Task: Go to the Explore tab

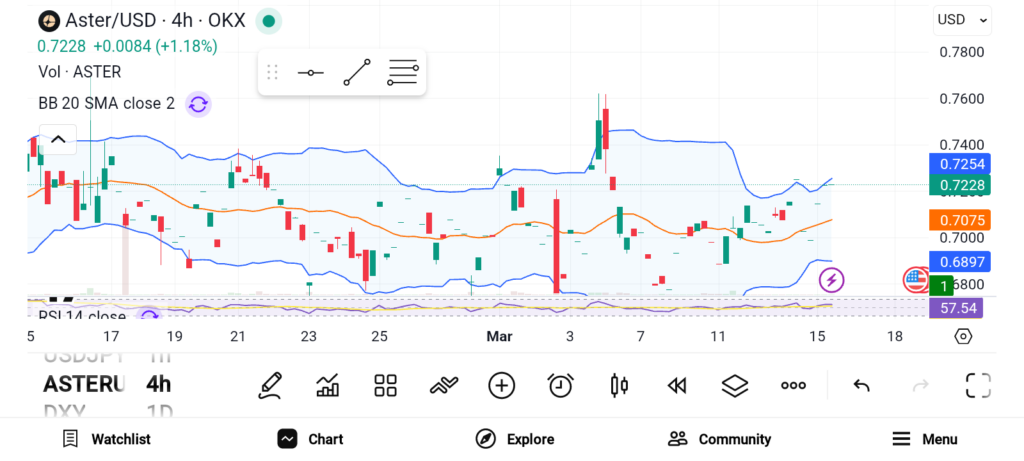Action: (x=515, y=439)
